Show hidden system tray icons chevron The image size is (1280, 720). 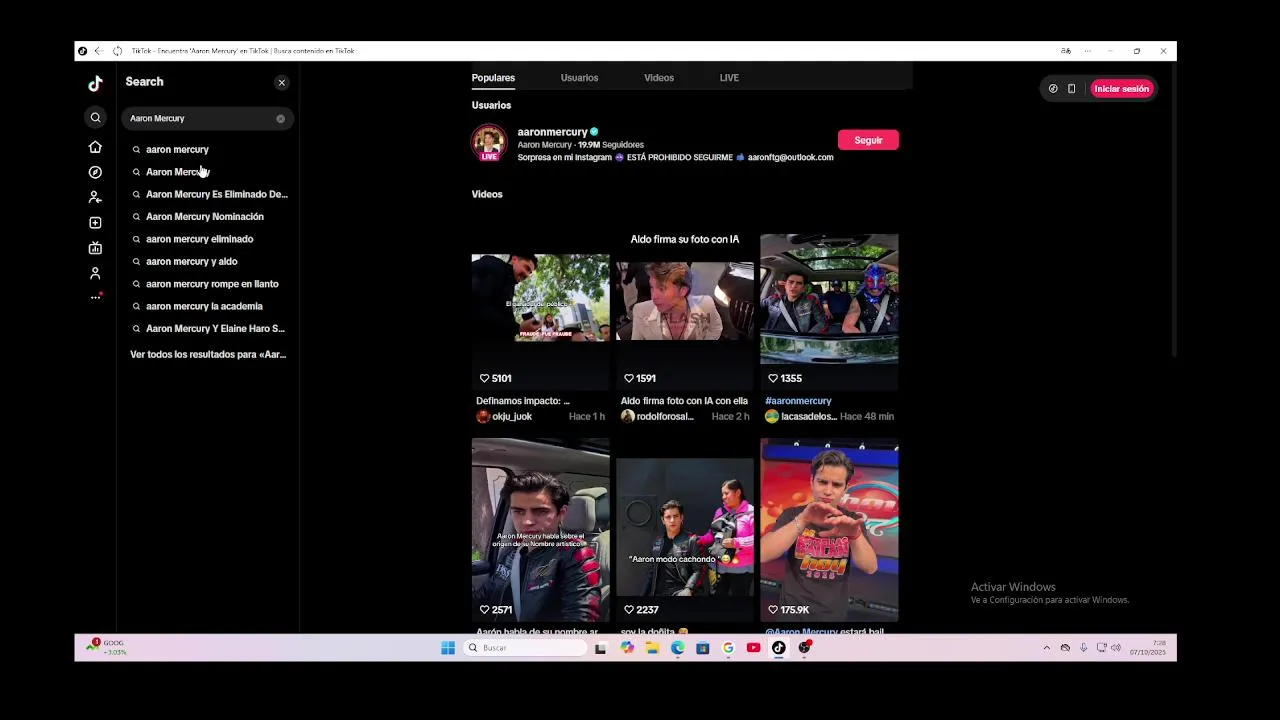click(x=1047, y=648)
